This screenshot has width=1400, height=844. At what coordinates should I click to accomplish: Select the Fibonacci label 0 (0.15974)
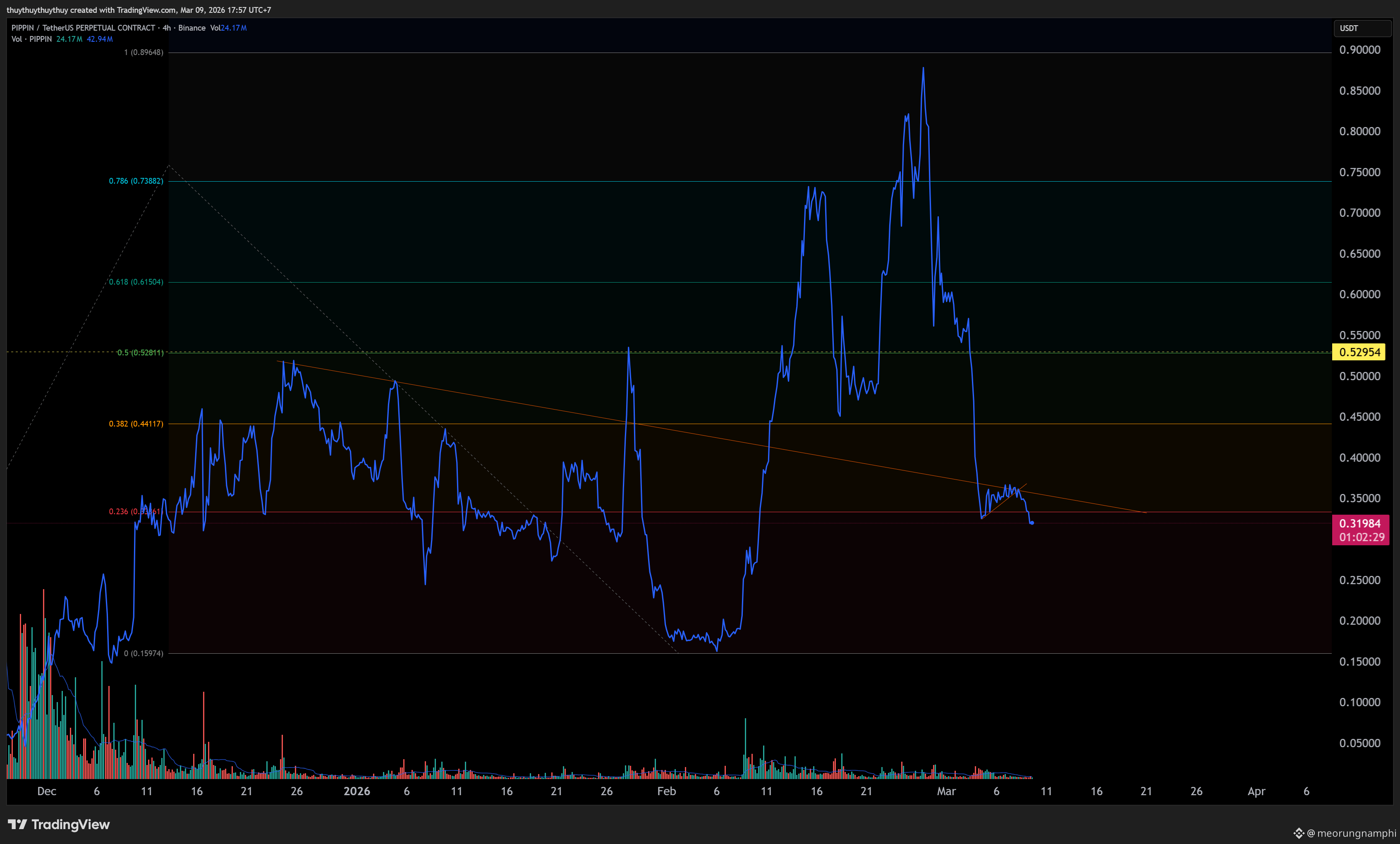coord(143,653)
